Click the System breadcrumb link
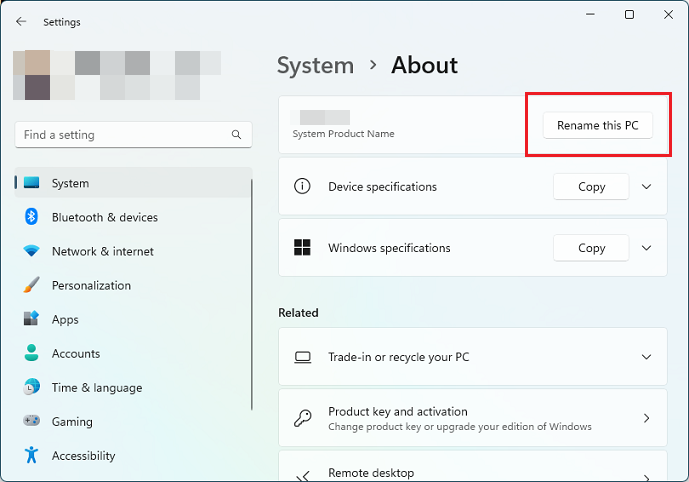The height and width of the screenshot is (482, 689). coord(315,65)
